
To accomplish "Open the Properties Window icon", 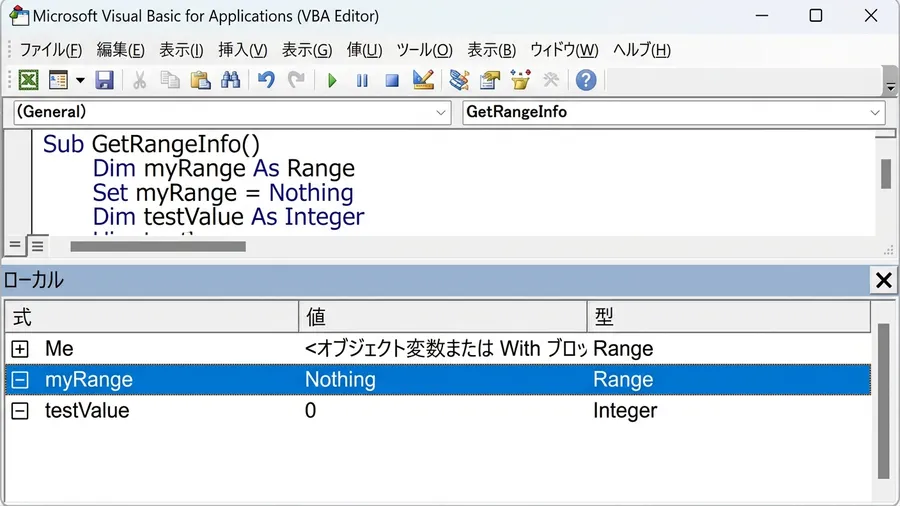I will (x=490, y=80).
